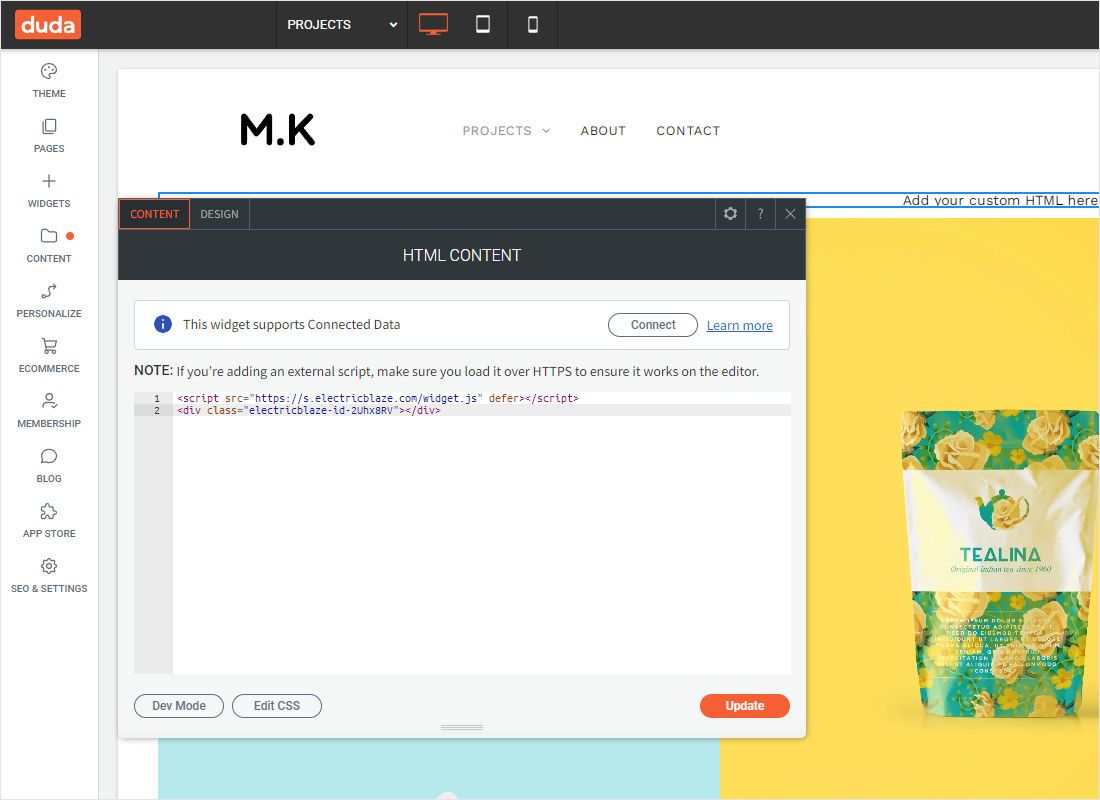1100x800 pixels.
Task: Open widget settings gear icon
Action: point(730,213)
